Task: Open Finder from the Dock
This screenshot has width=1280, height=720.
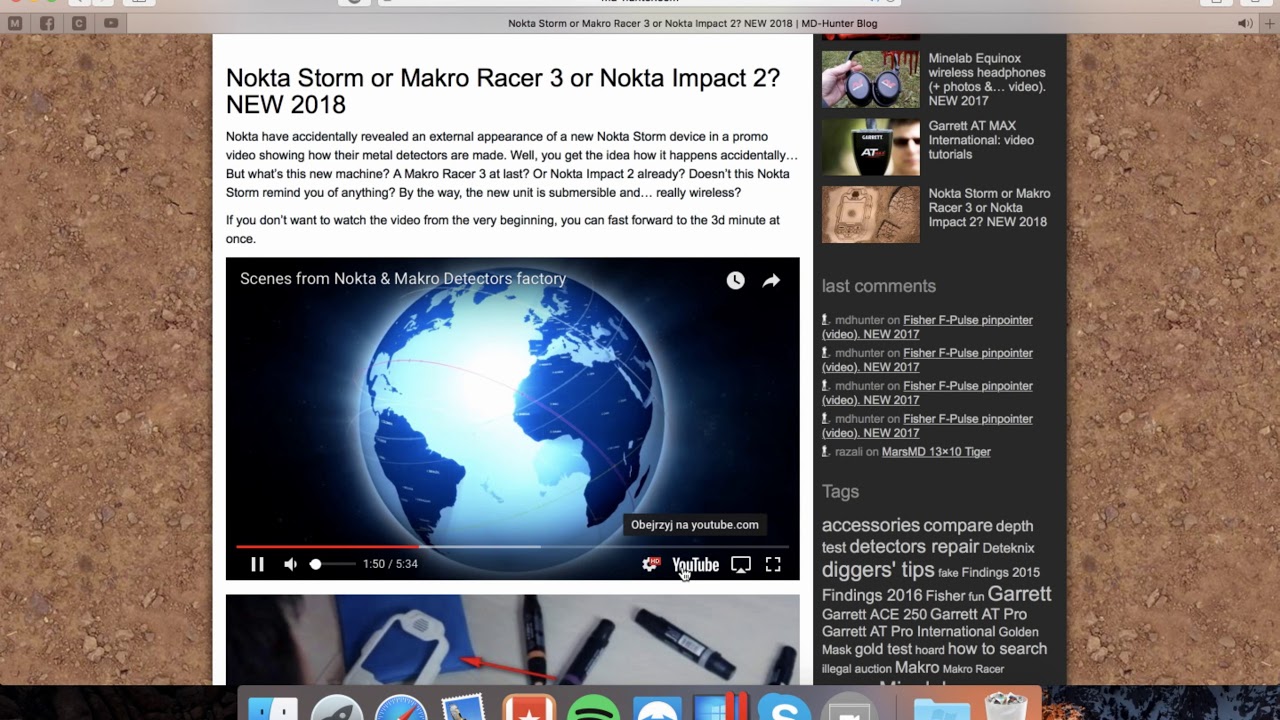Action: coord(273,708)
